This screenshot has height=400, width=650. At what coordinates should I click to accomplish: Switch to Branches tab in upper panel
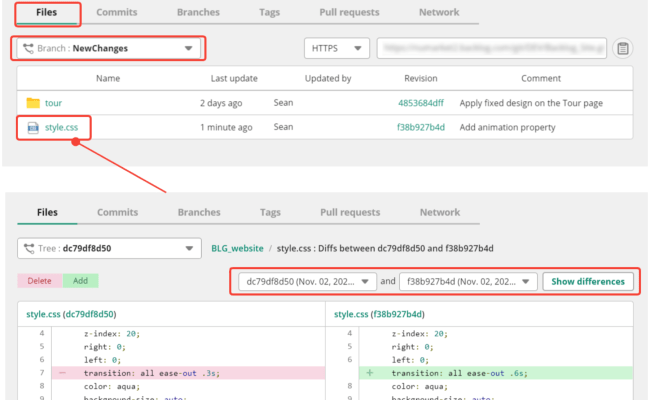[198, 12]
